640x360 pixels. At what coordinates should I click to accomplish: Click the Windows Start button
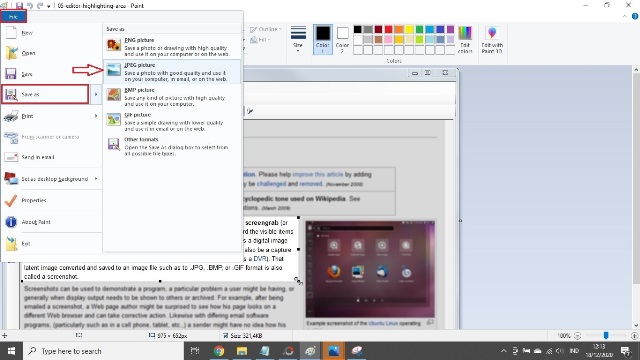(11, 351)
